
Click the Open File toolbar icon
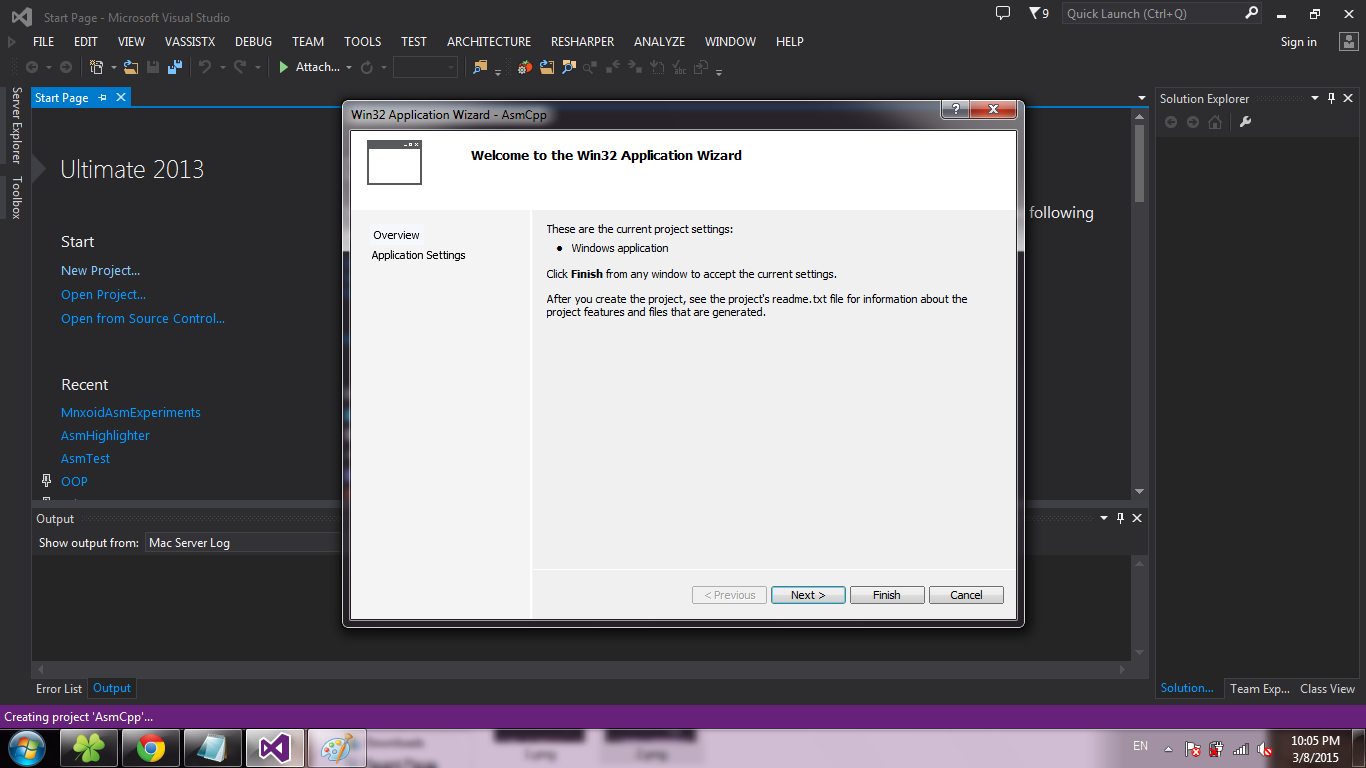click(x=131, y=67)
